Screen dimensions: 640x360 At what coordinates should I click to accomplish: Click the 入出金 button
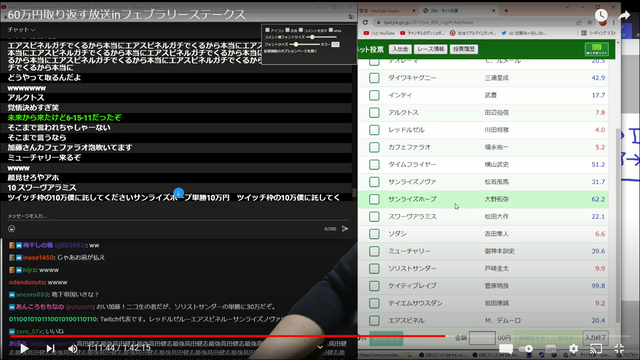click(400, 49)
